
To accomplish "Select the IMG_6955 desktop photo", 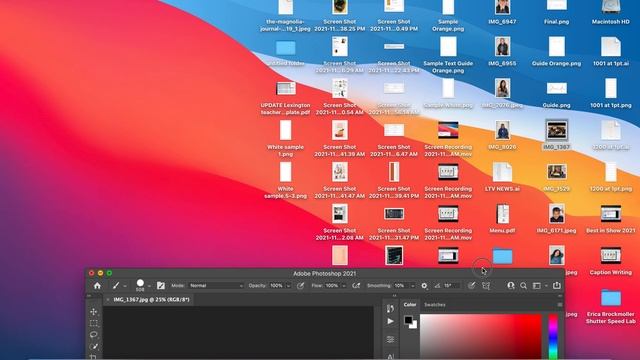I will 502,51.
